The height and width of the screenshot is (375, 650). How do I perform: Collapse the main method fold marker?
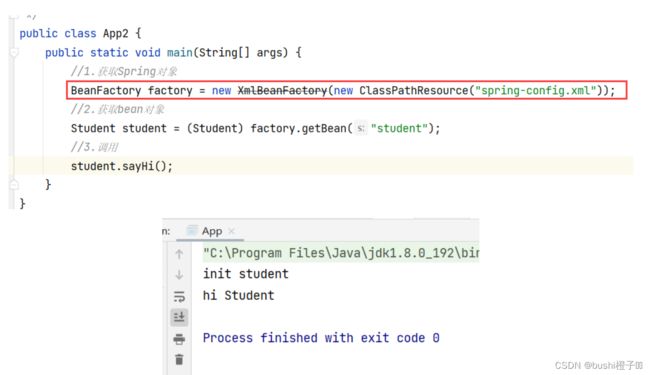[x=14, y=53]
